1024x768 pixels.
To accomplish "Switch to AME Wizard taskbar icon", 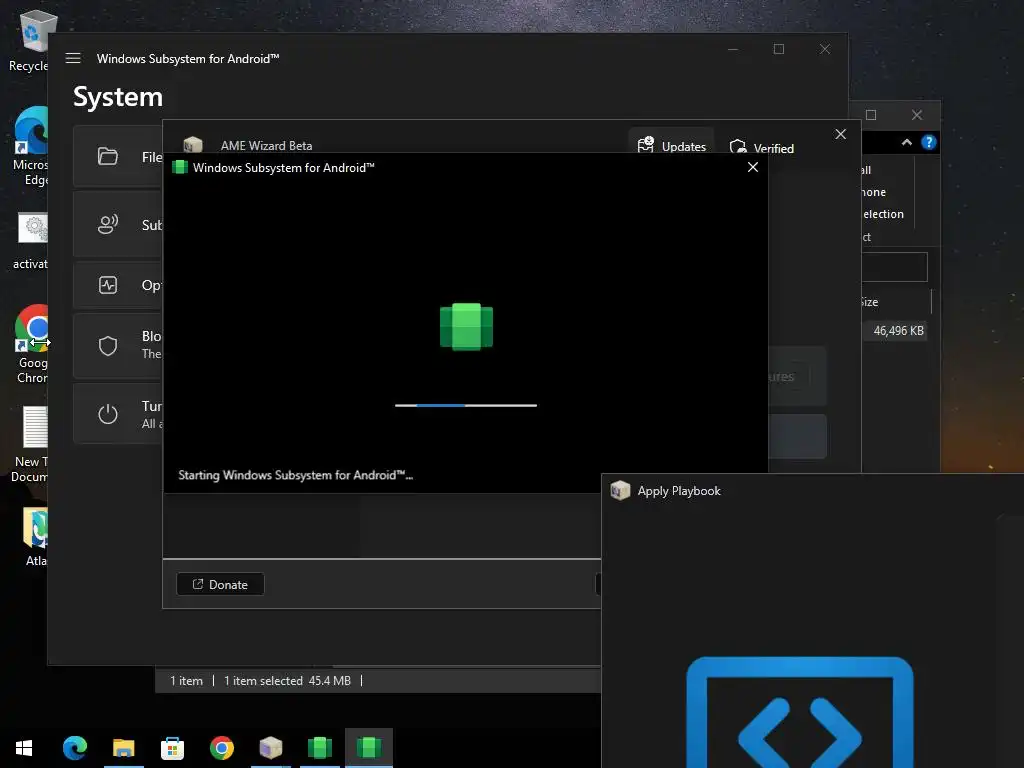I will click(270, 747).
